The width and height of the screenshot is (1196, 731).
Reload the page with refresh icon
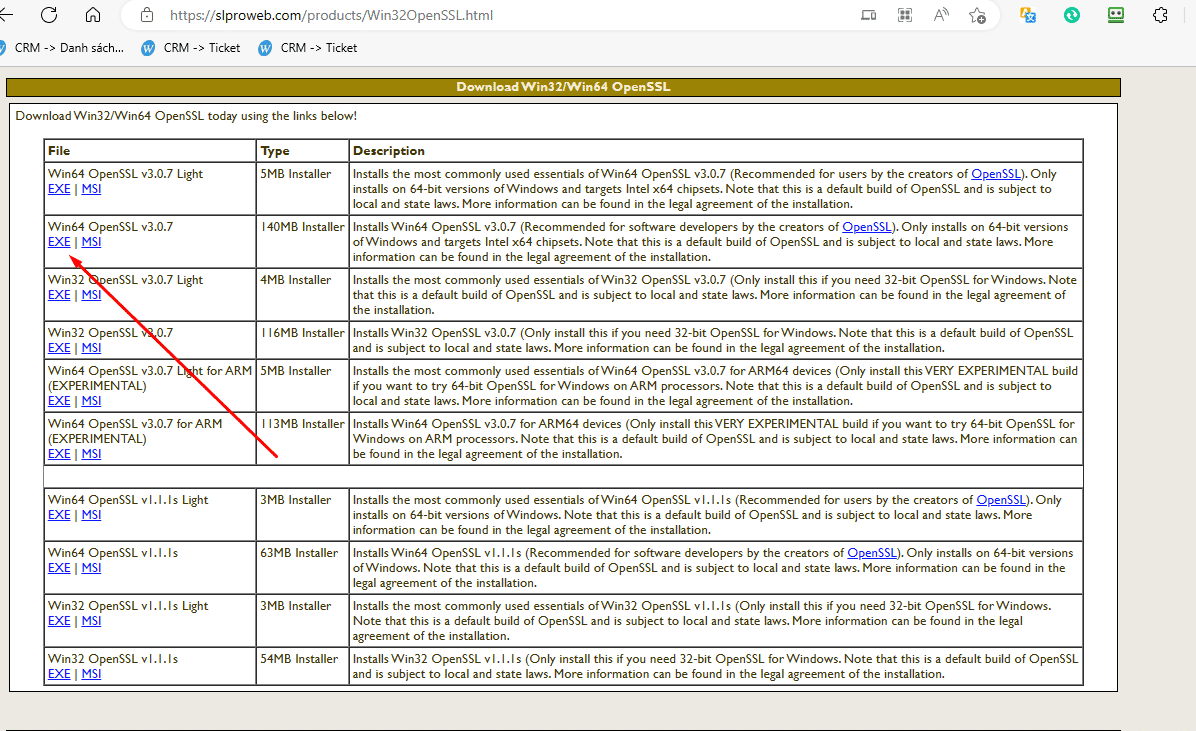49,15
